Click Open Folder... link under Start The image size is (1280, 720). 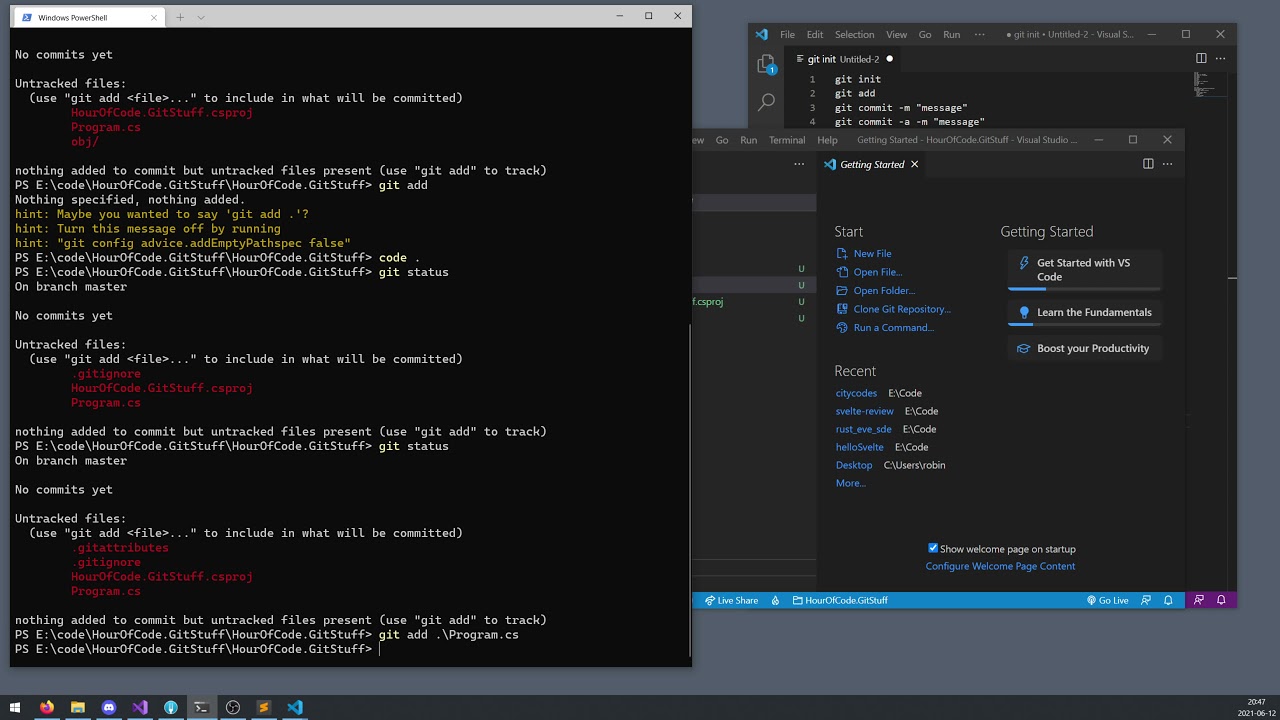coord(884,291)
